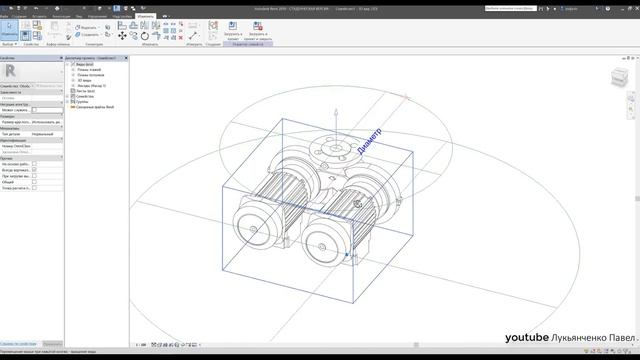Toggle the 'Может служить...' checkbox

tap(34, 110)
